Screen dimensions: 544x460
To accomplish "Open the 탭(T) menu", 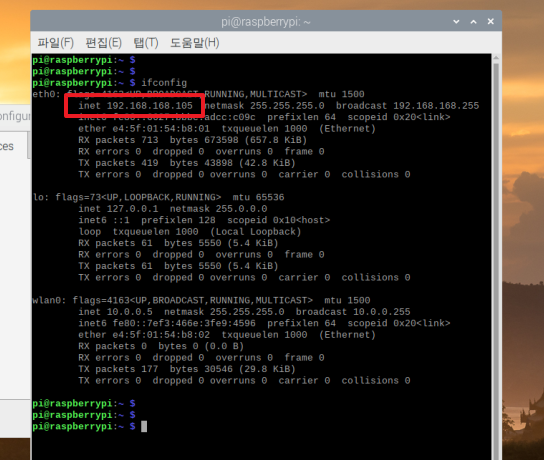I will click(146, 43).
